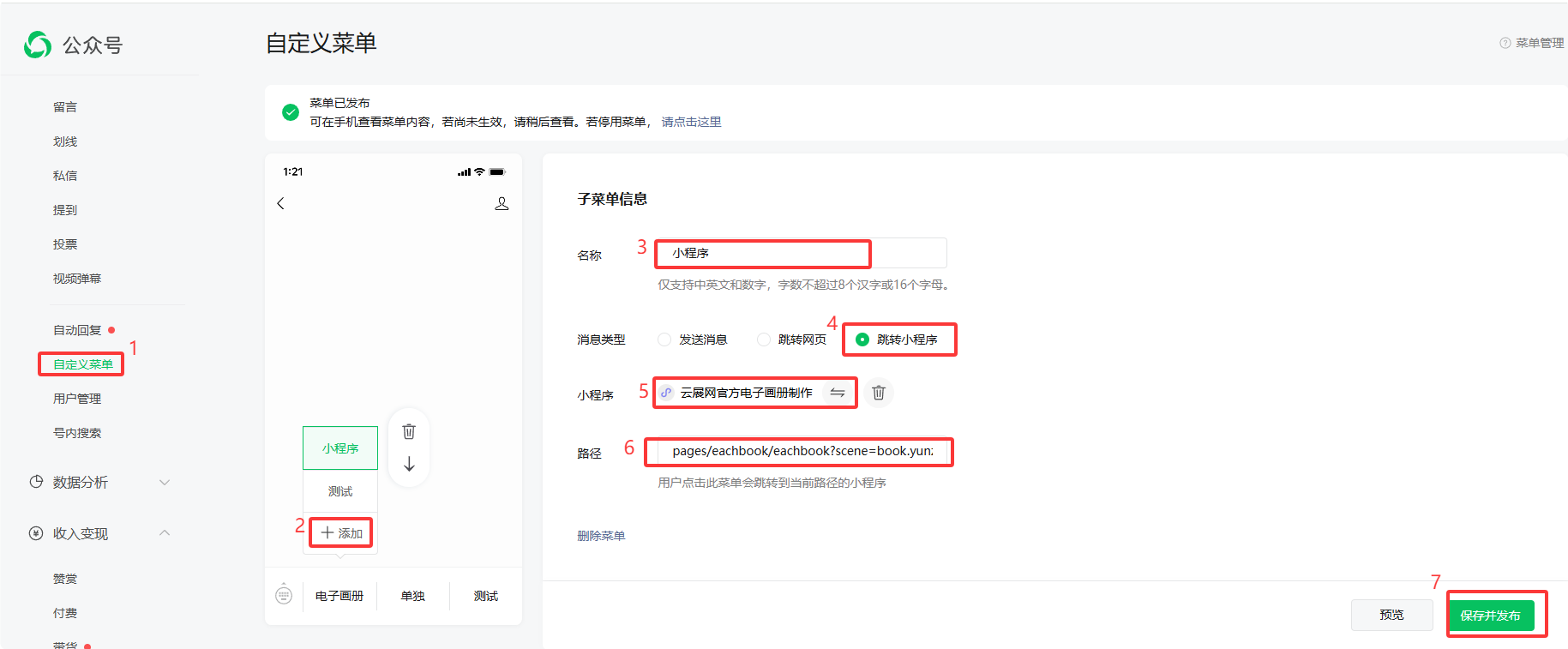The image size is (1568, 649).
Task: Click the keyboard icon at the phone bottom
Action: (x=284, y=595)
